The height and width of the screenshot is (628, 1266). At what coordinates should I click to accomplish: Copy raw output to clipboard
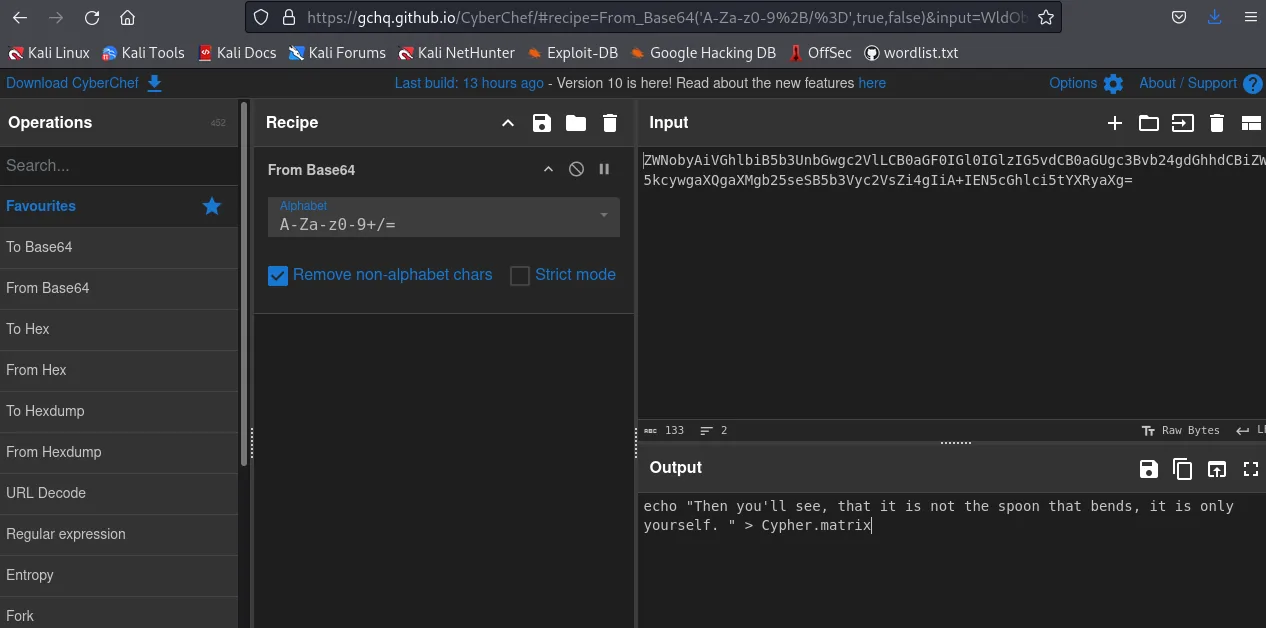(1183, 468)
